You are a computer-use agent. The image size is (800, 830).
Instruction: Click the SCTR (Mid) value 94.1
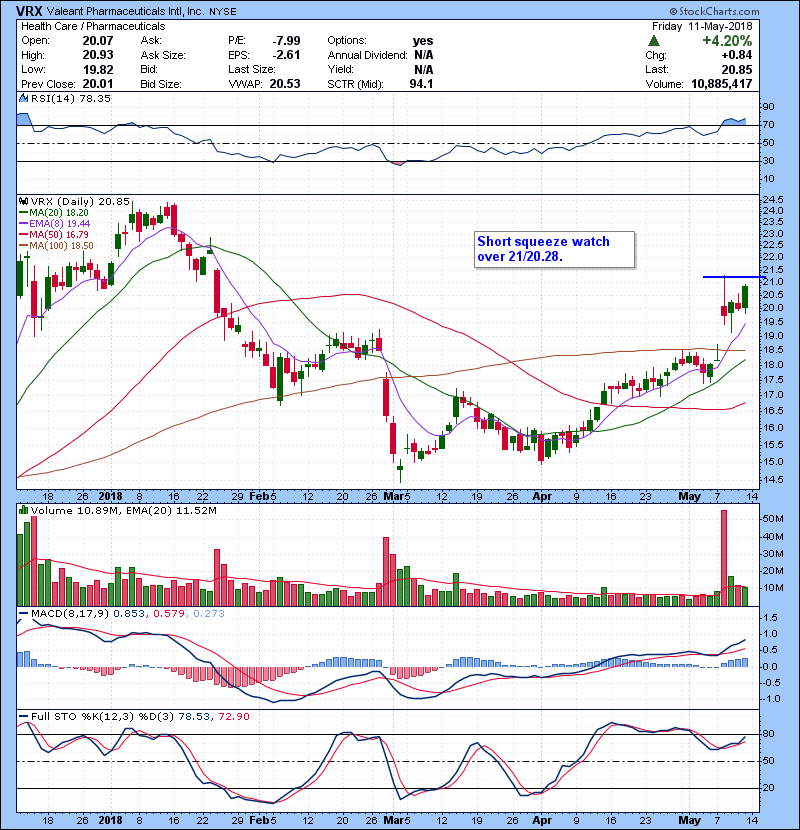click(421, 84)
